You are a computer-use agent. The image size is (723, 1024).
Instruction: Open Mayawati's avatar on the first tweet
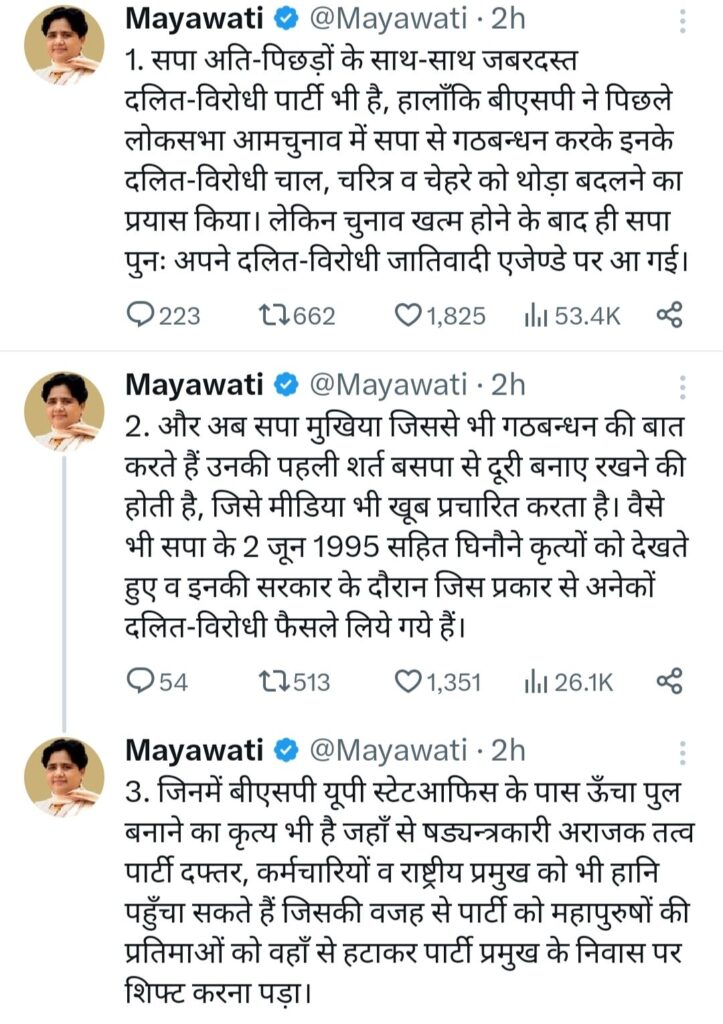click(x=64, y=46)
